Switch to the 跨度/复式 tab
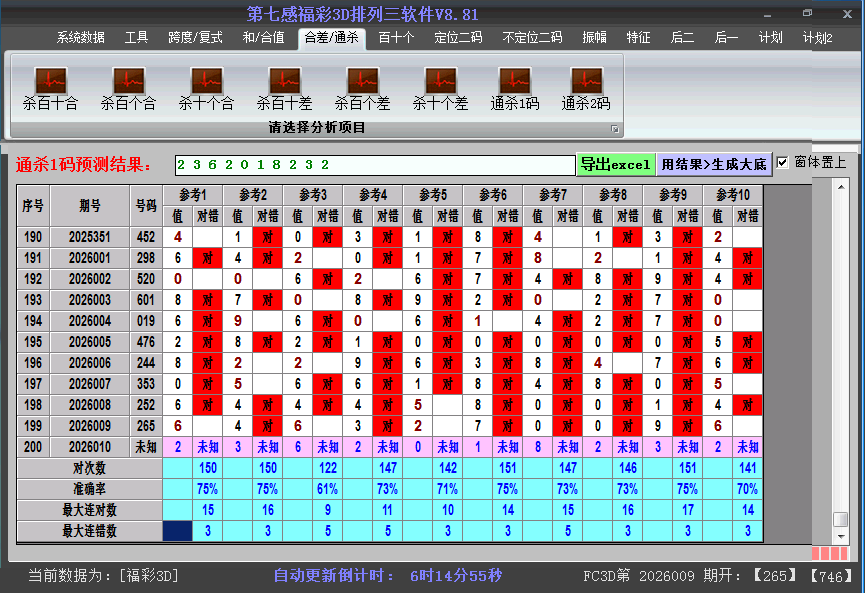Viewport: 865px width, 593px height. [195, 38]
